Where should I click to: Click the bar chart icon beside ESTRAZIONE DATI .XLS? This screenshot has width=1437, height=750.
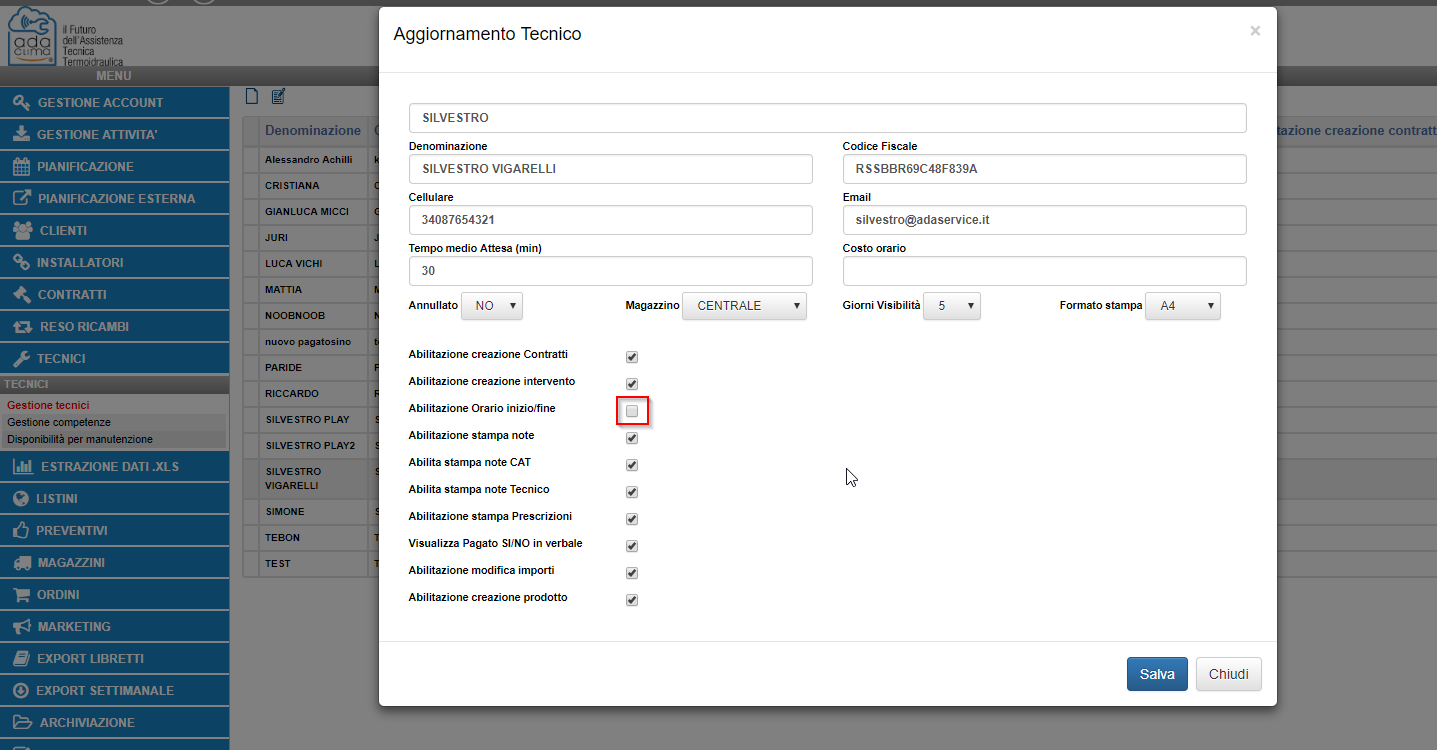pos(23,467)
